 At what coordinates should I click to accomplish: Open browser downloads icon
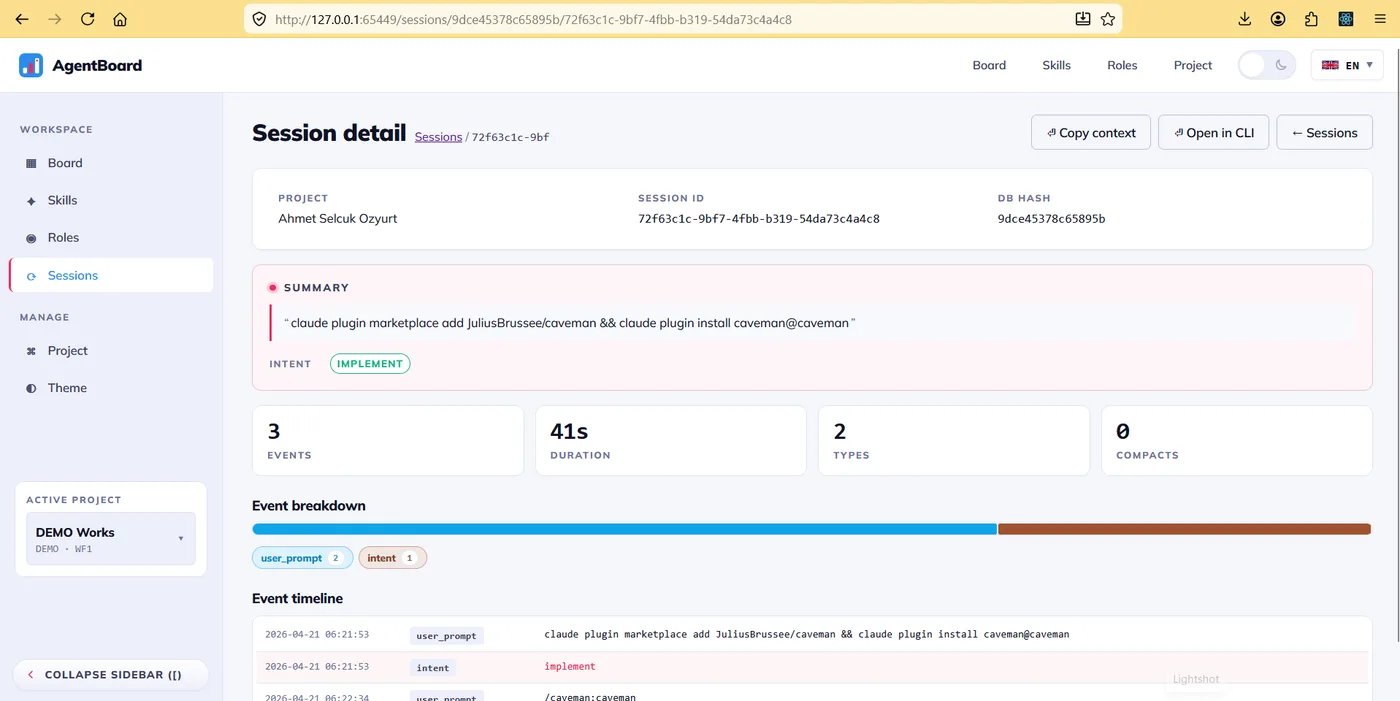(x=1245, y=19)
